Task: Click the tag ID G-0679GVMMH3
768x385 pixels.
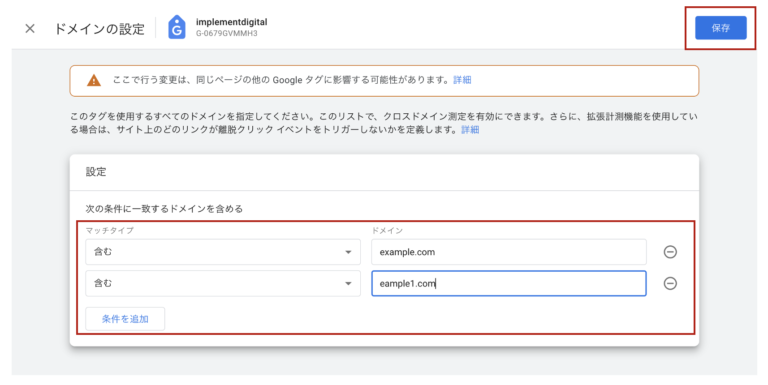Action: pyautogui.click(x=227, y=33)
